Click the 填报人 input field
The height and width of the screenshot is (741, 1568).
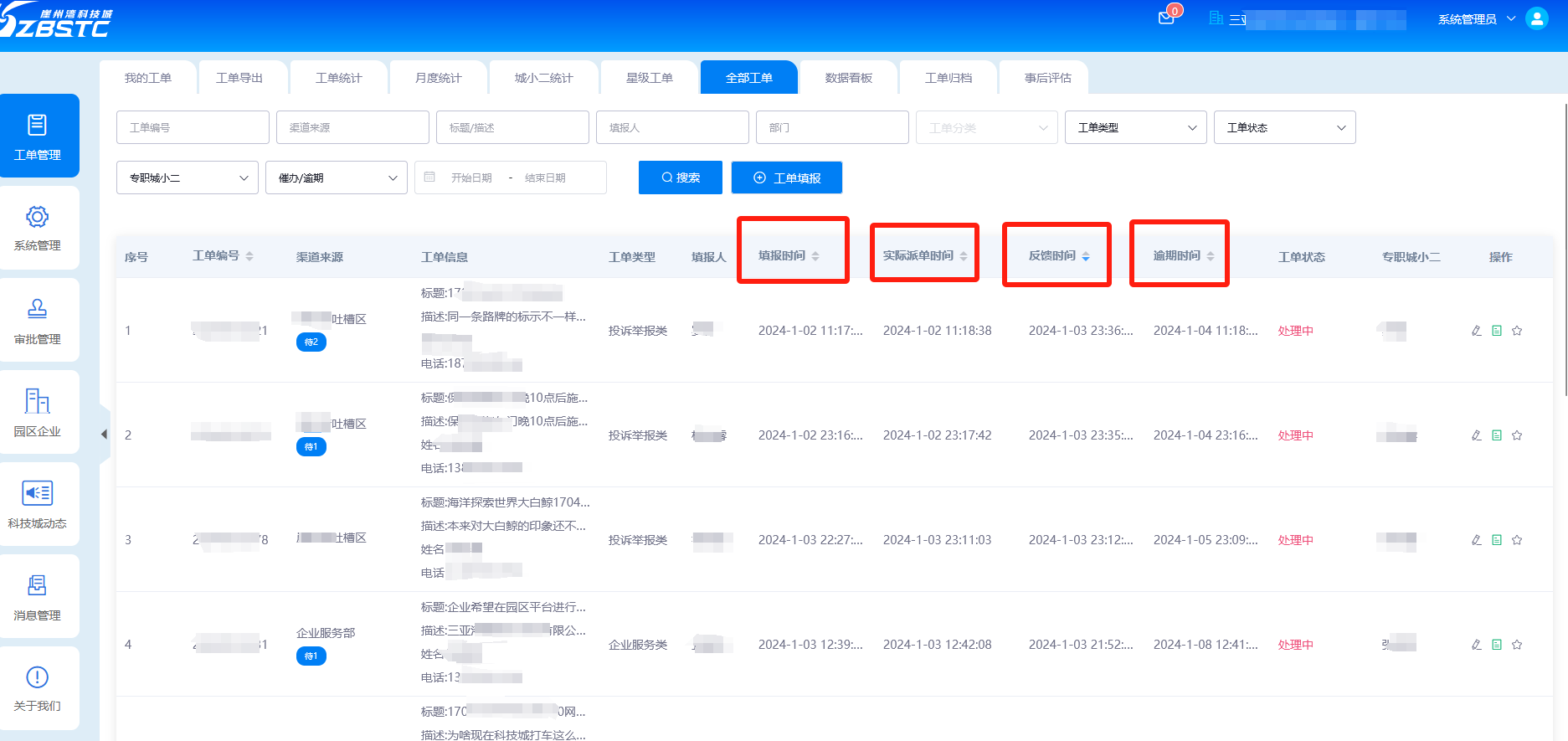pyautogui.click(x=672, y=127)
